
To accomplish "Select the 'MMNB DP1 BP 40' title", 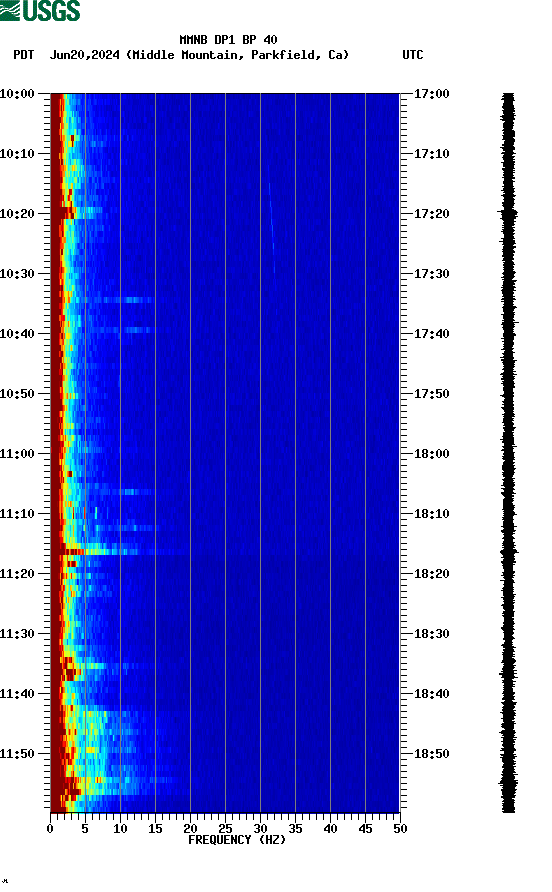I will pyautogui.click(x=228, y=40).
